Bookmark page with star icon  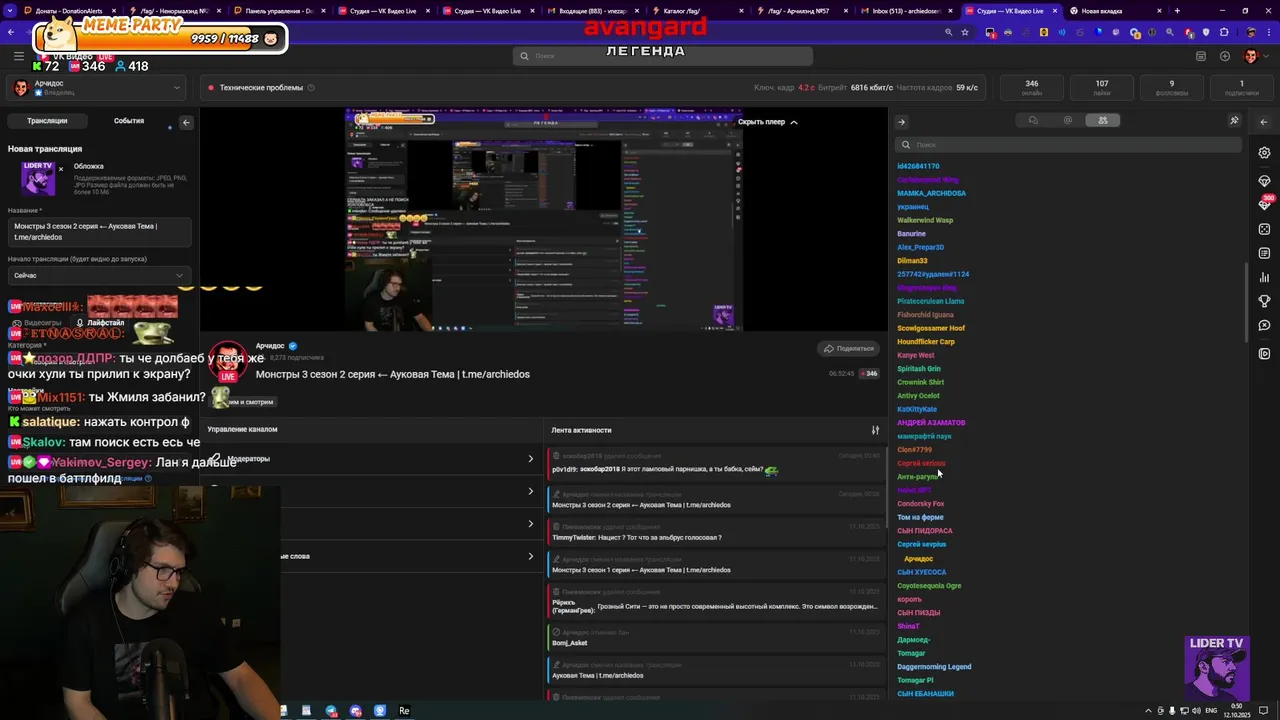pyautogui.click(x=965, y=32)
